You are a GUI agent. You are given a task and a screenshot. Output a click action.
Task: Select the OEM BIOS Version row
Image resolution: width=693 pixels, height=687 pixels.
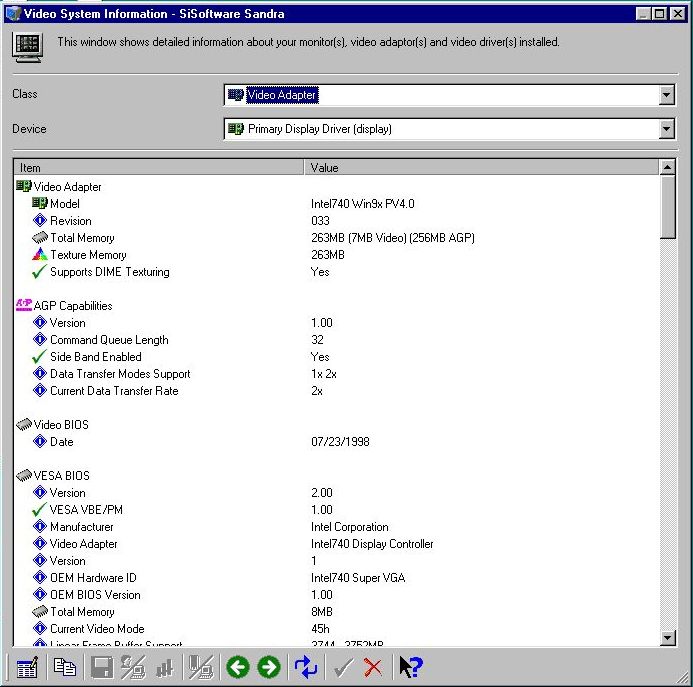pyautogui.click(x=336, y=595)
